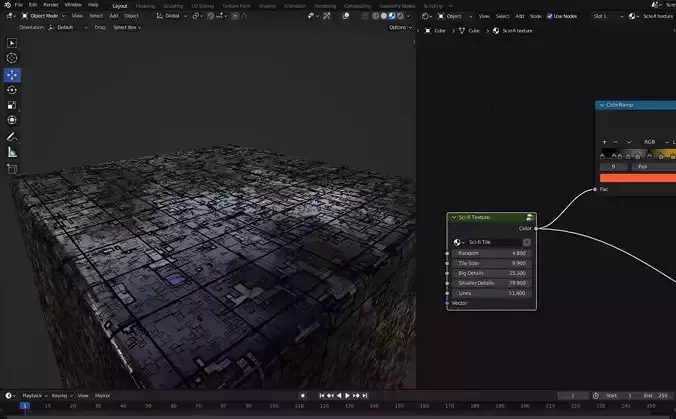Jump to timeline end
This screenshot has height=419, width=676.
365,395
